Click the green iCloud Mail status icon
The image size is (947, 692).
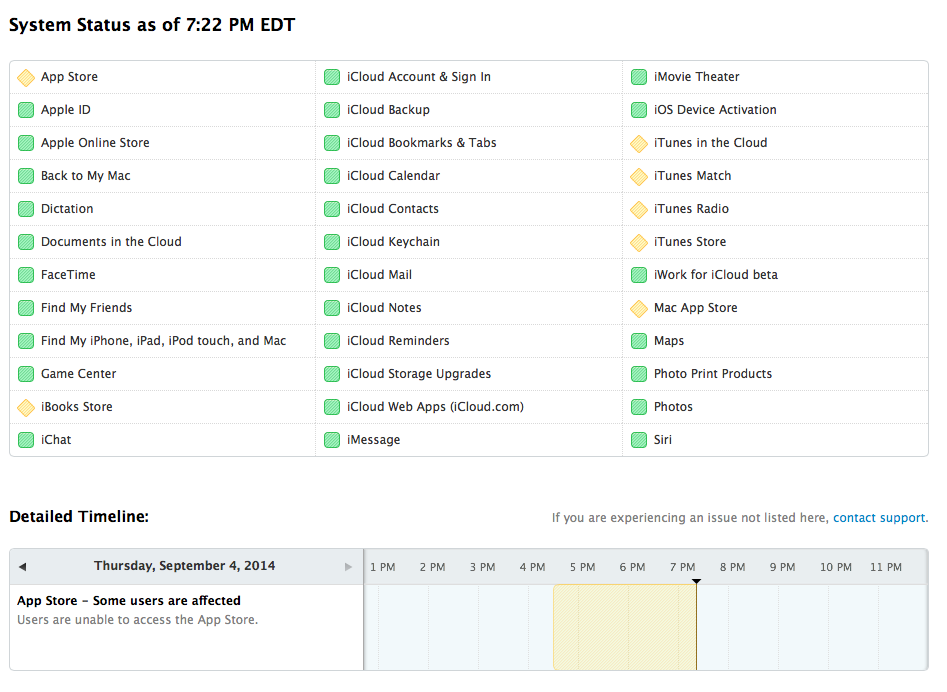tap(332, 275)
